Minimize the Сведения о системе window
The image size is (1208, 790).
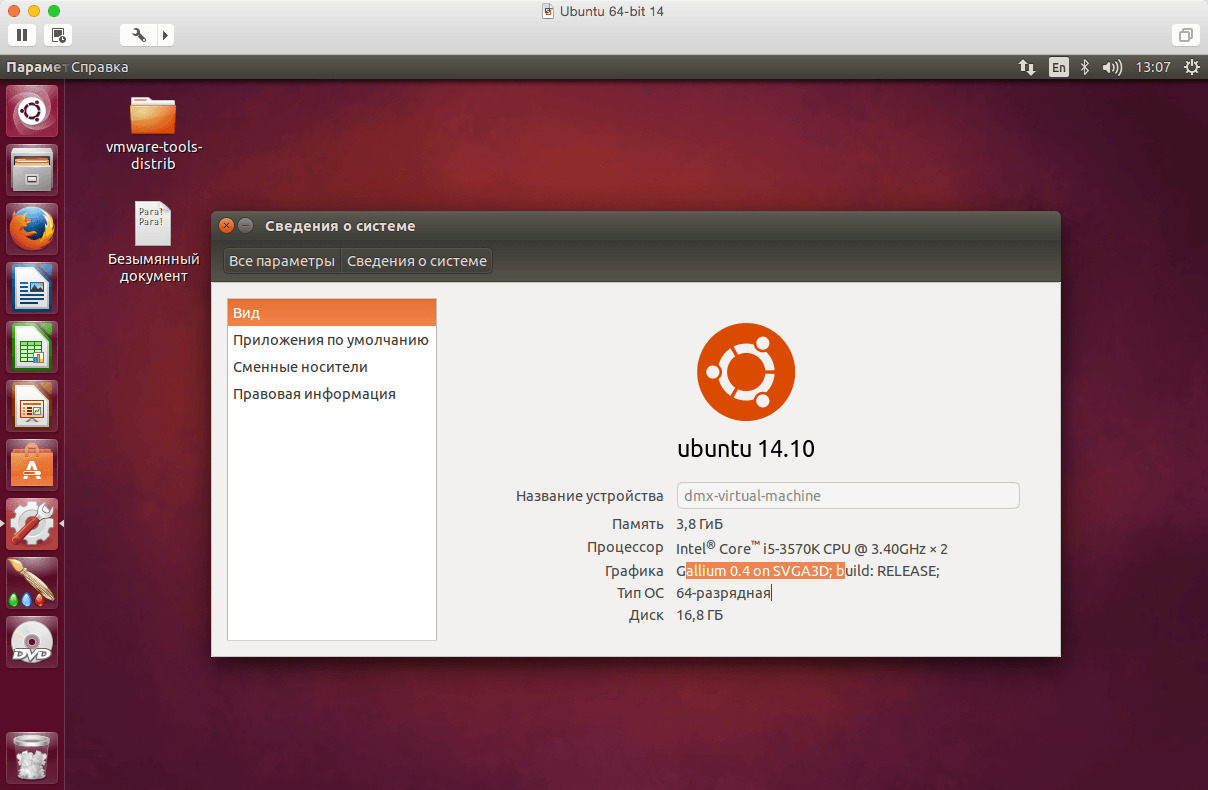point(245,226)
